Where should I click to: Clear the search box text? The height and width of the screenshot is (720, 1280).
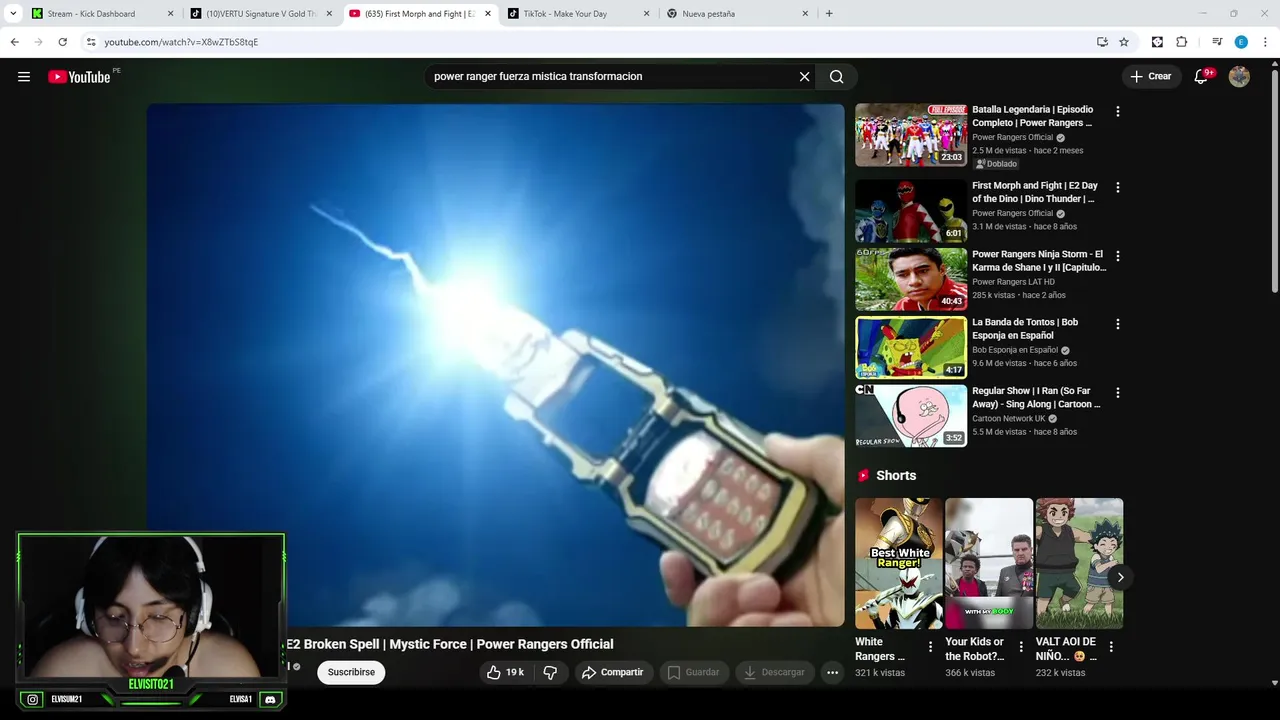[x=804, y=77]
